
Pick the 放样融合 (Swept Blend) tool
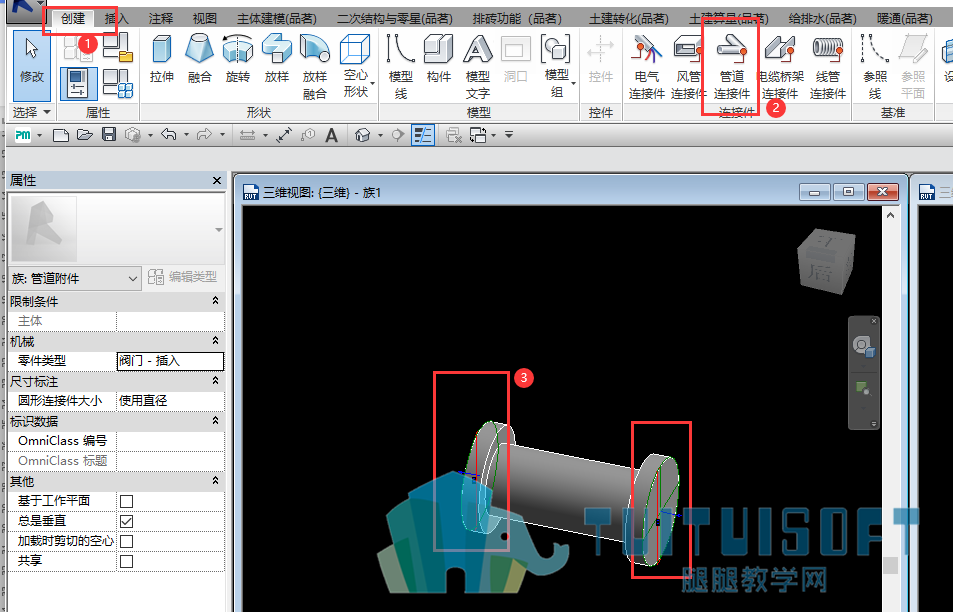(x=315, y=67)
